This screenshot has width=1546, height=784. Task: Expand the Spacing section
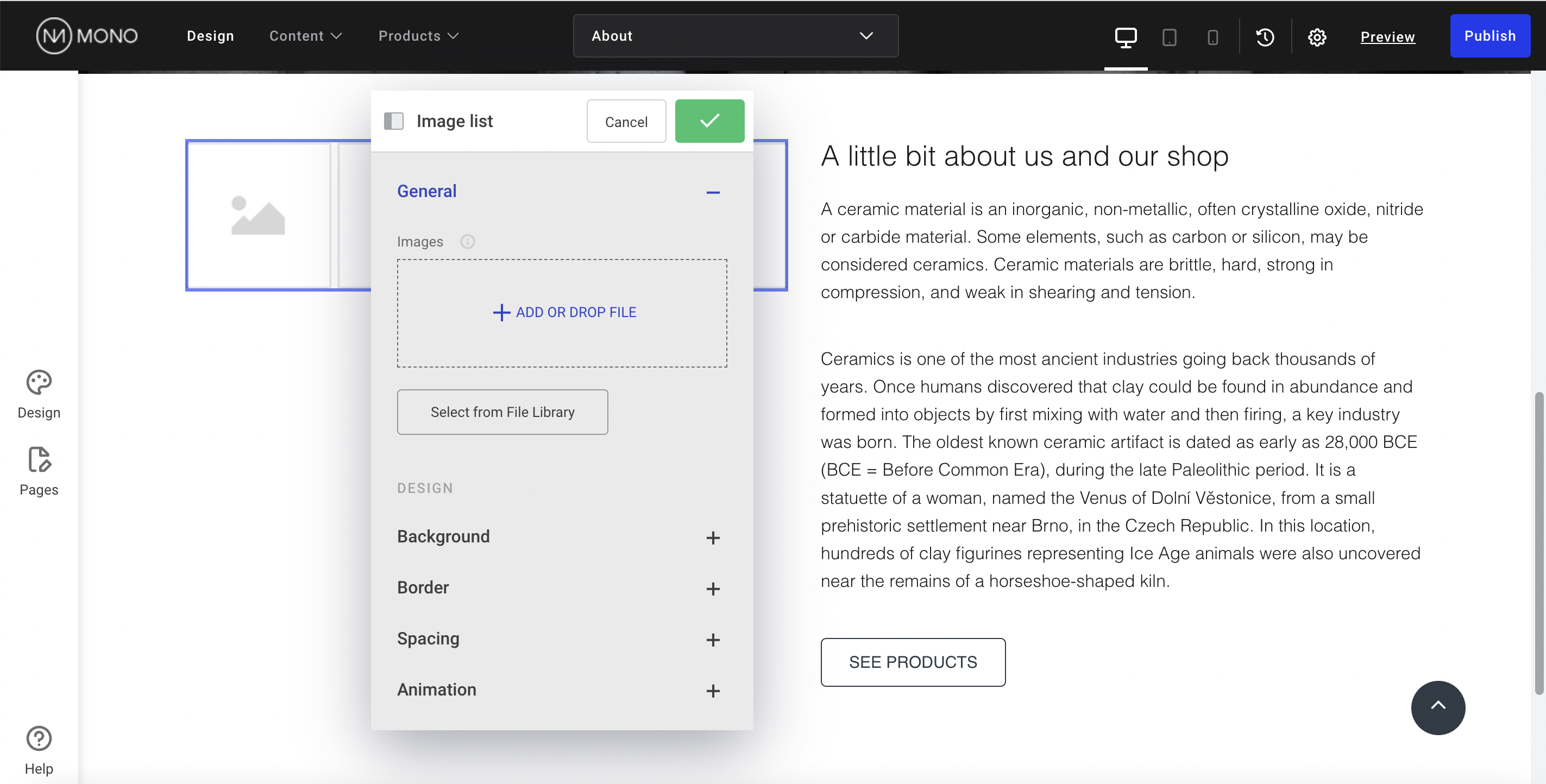(x=712, y=640)
